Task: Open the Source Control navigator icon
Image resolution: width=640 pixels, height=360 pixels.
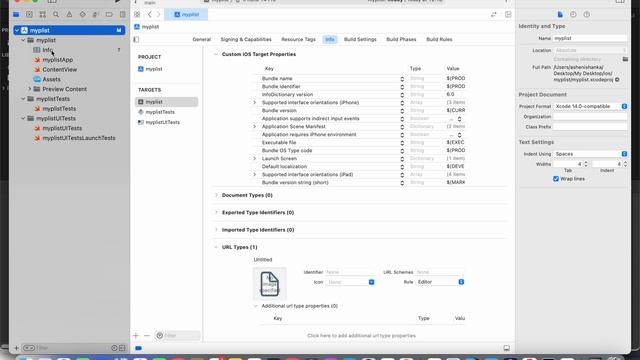Action: 29,15
